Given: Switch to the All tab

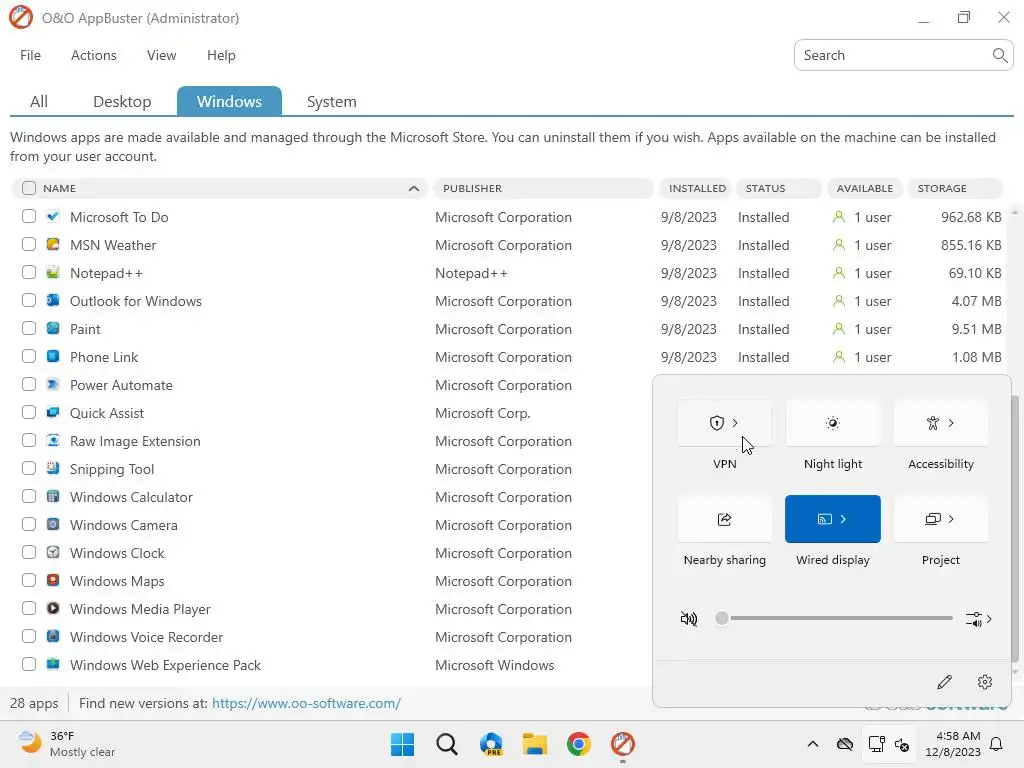Looking at the screenshot, I should [x=39, y=101].
